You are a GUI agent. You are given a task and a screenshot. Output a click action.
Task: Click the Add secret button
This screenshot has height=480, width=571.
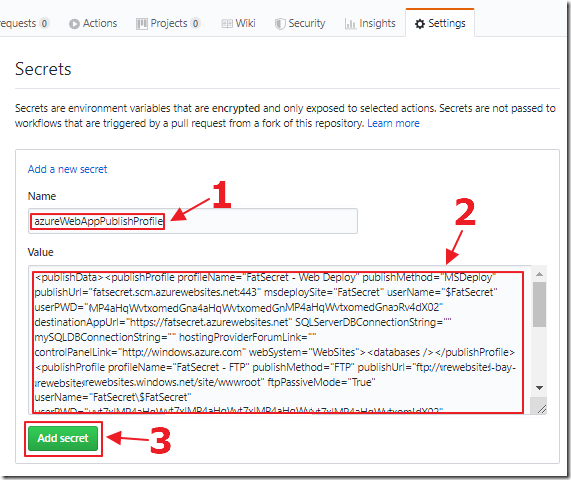pyautogui.click(x=63, y=438)
